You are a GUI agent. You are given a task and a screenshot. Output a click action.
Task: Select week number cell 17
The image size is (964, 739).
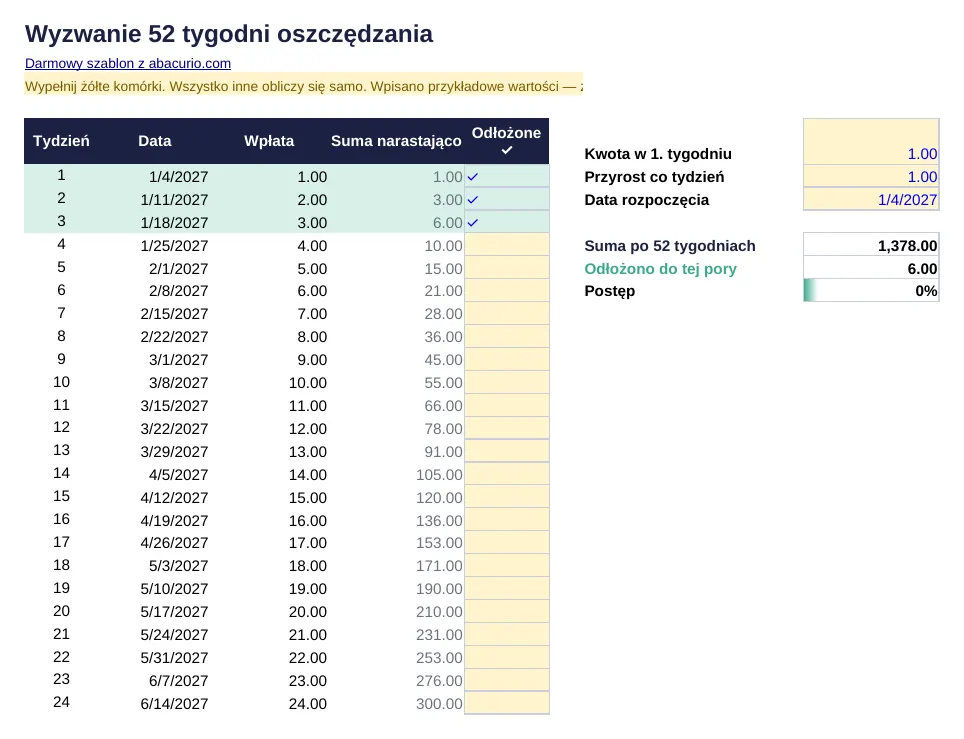[x=61, y=542]
